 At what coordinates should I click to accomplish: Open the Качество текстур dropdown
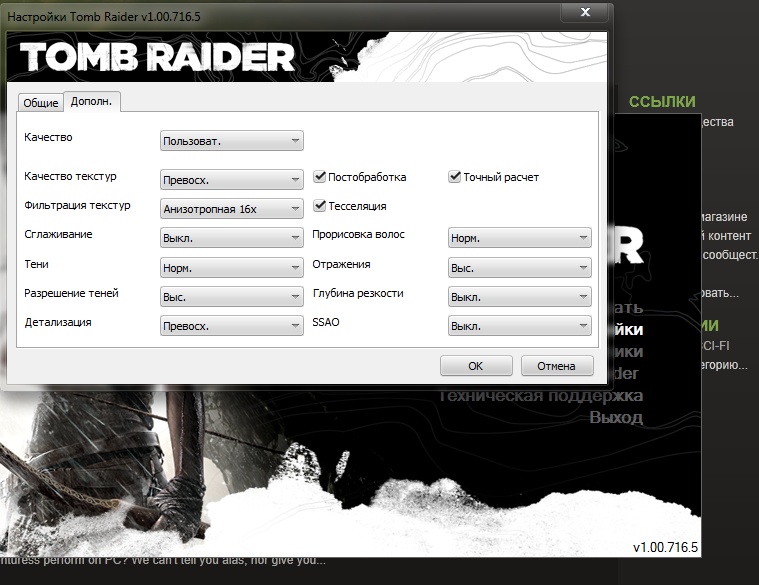pyautogui.click(x=231, y=180)
